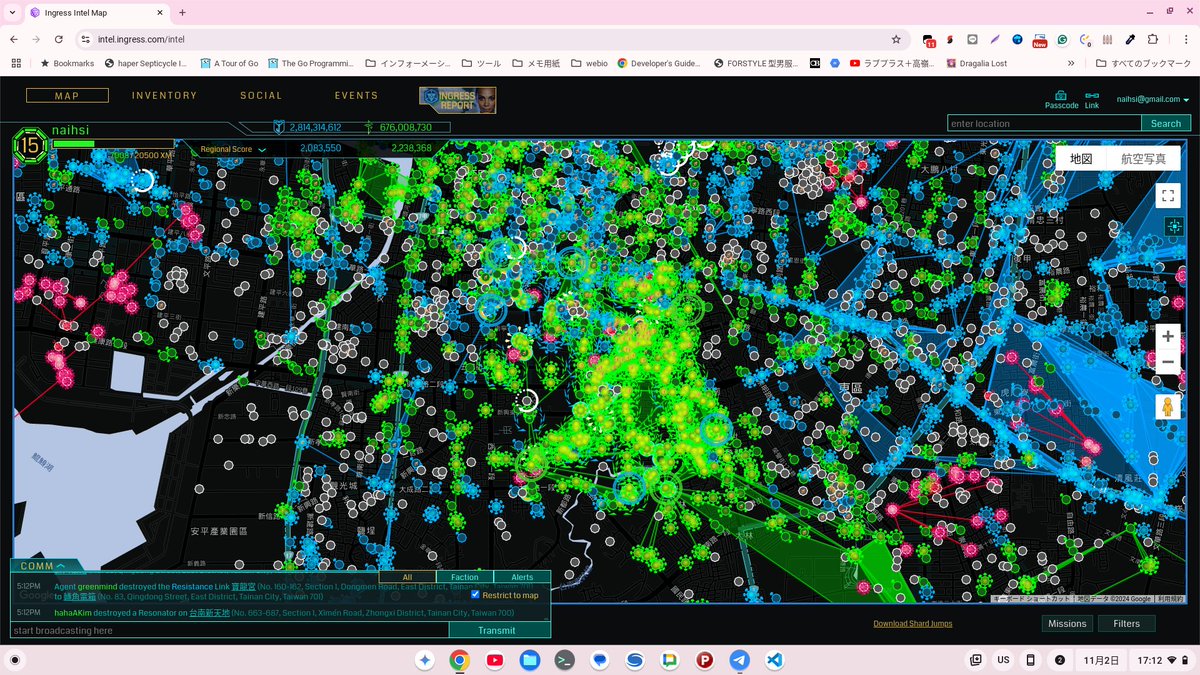The image size is (1200, 675).
Task: Select the MAP tab
Action: pos(67,96)
